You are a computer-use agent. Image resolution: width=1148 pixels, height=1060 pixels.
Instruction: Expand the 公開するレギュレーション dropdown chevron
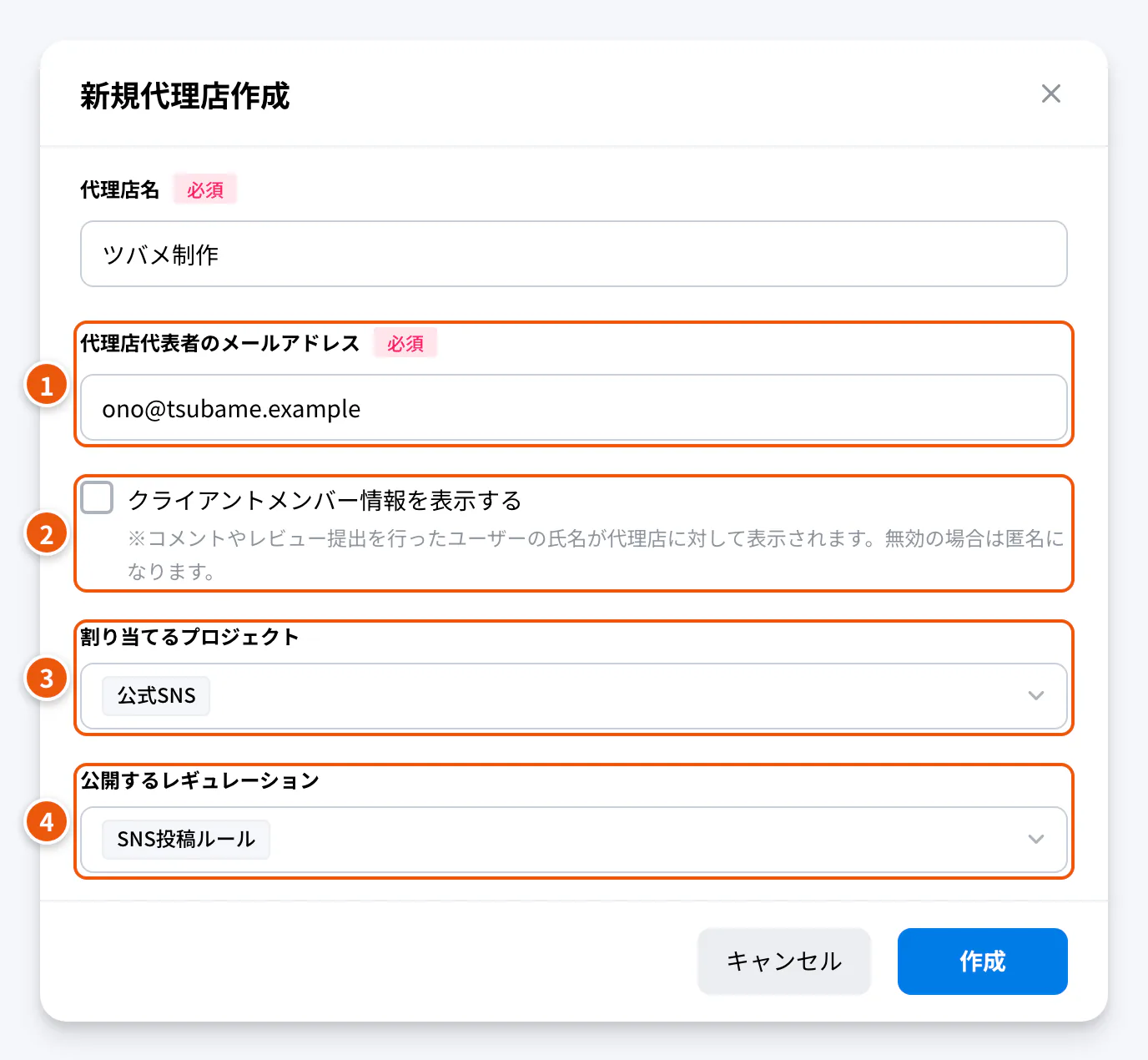[1036, 839]
